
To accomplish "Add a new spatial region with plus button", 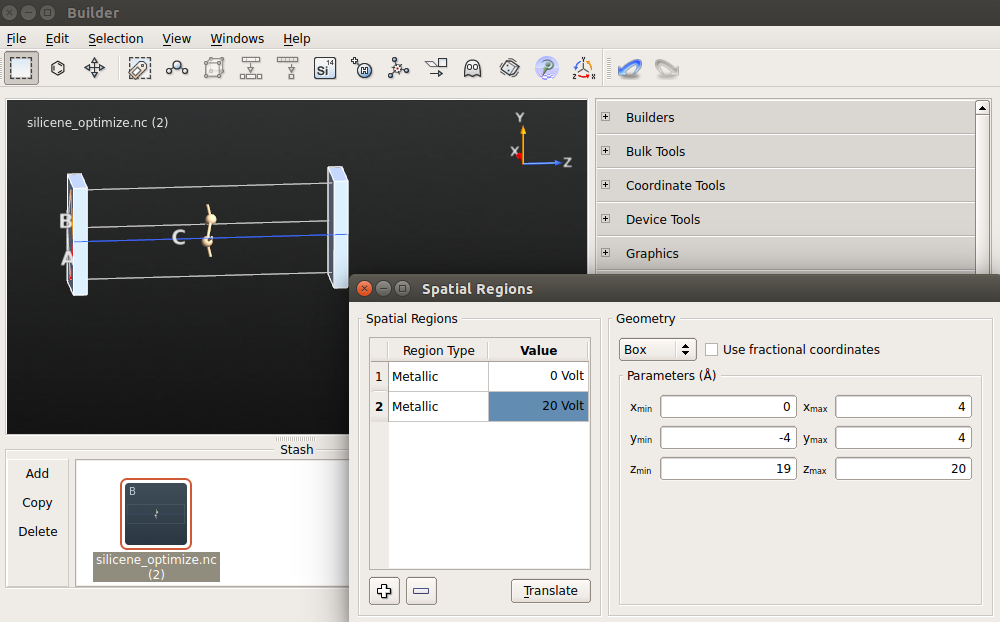I will 384,591.
